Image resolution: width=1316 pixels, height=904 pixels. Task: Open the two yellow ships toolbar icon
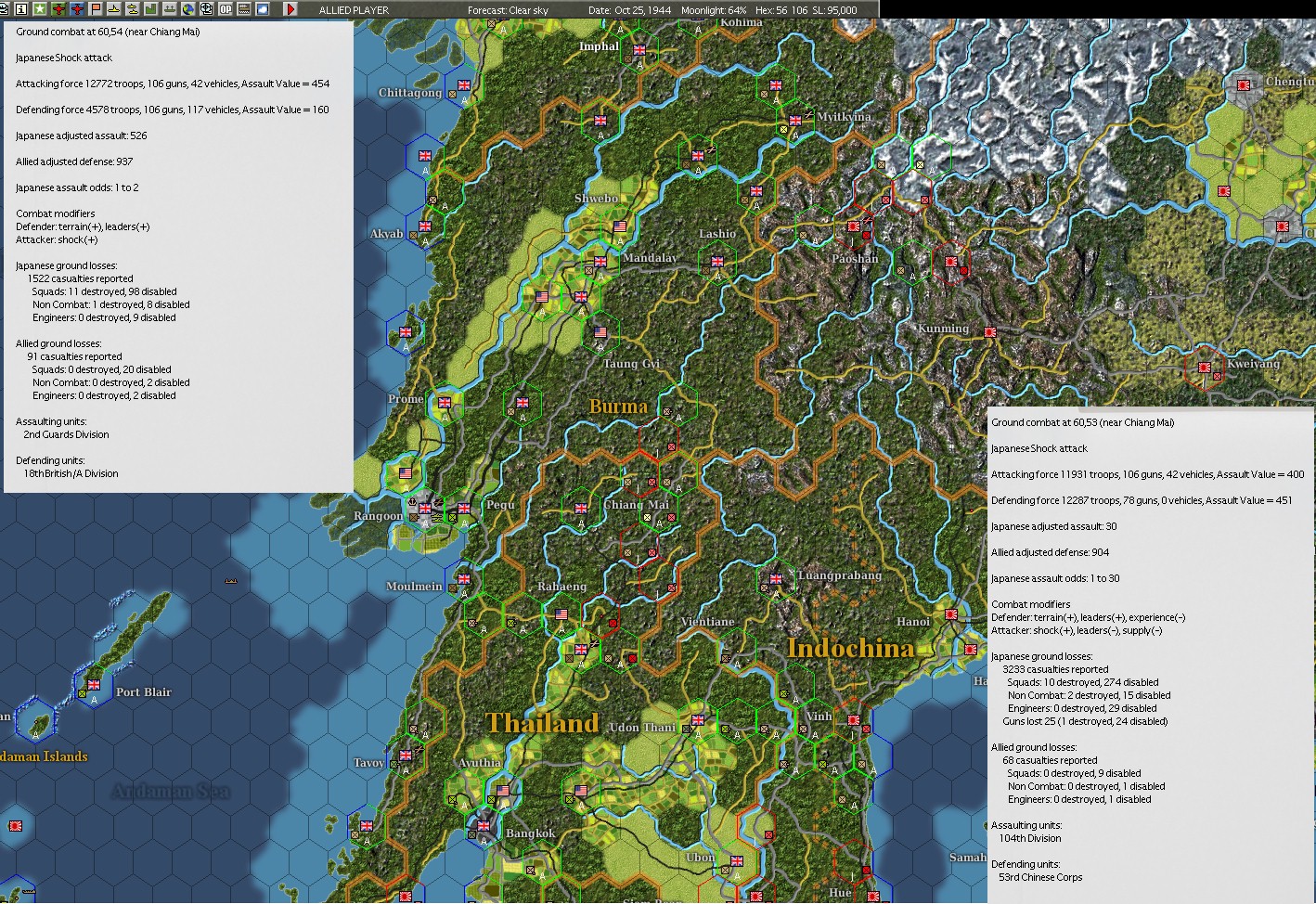pyautogui.click(x=133, y=9)
